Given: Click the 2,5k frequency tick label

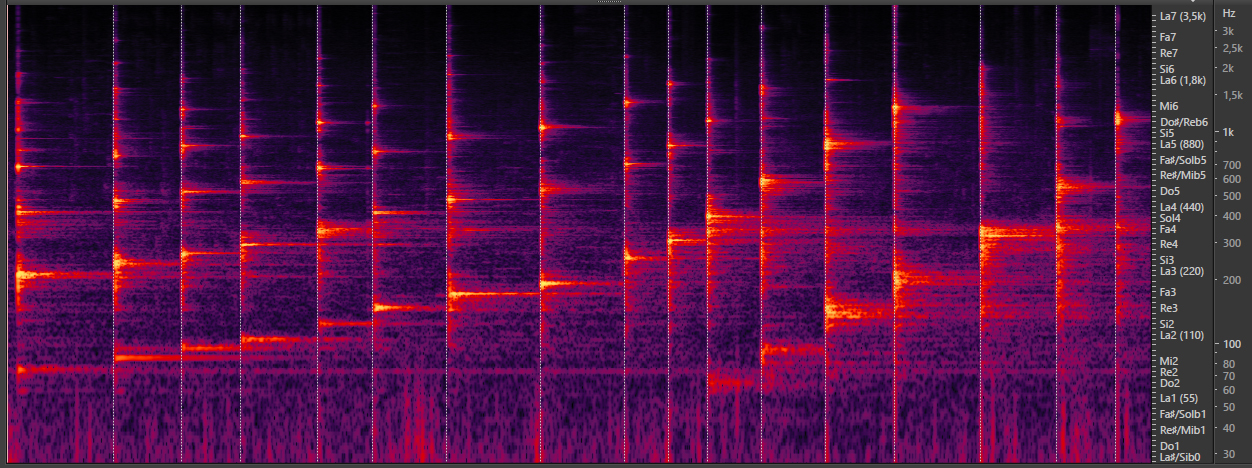Looking at the screenshot, I should pyautogui.click(x=1229, y=47).
